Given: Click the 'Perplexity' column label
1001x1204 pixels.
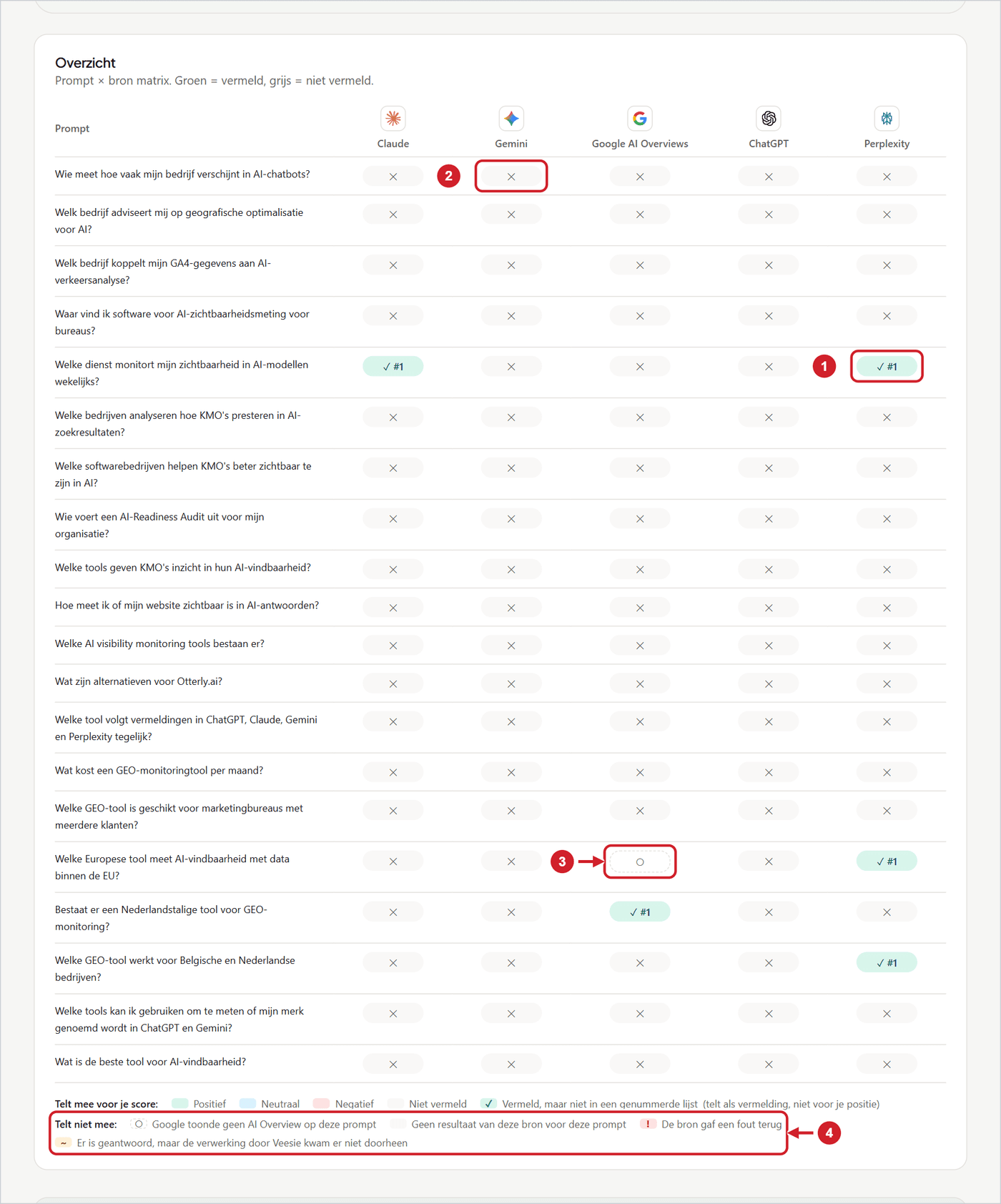Looking at the screenshot, I should tap(887, 144).
